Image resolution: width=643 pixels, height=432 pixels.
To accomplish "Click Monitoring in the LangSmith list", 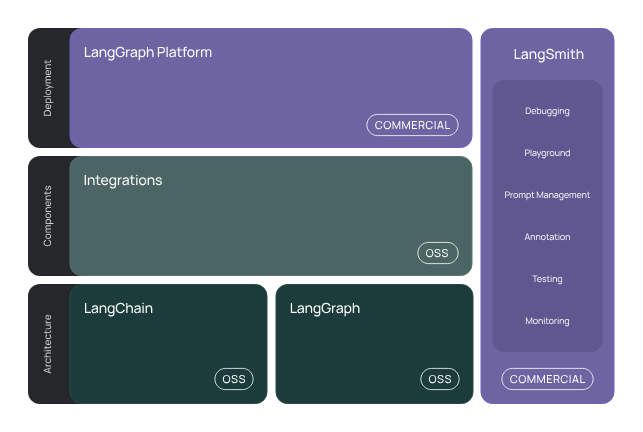I will coord(547,321).
